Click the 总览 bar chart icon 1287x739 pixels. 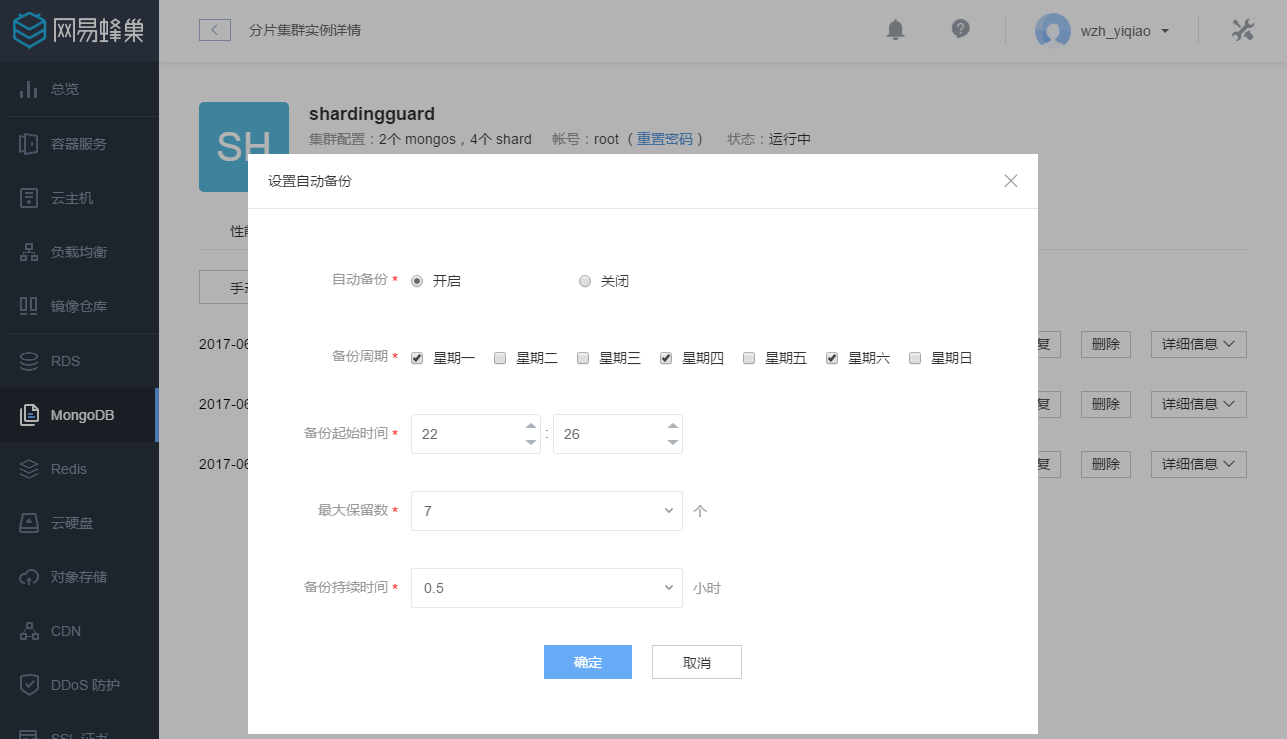click(30, 89)
